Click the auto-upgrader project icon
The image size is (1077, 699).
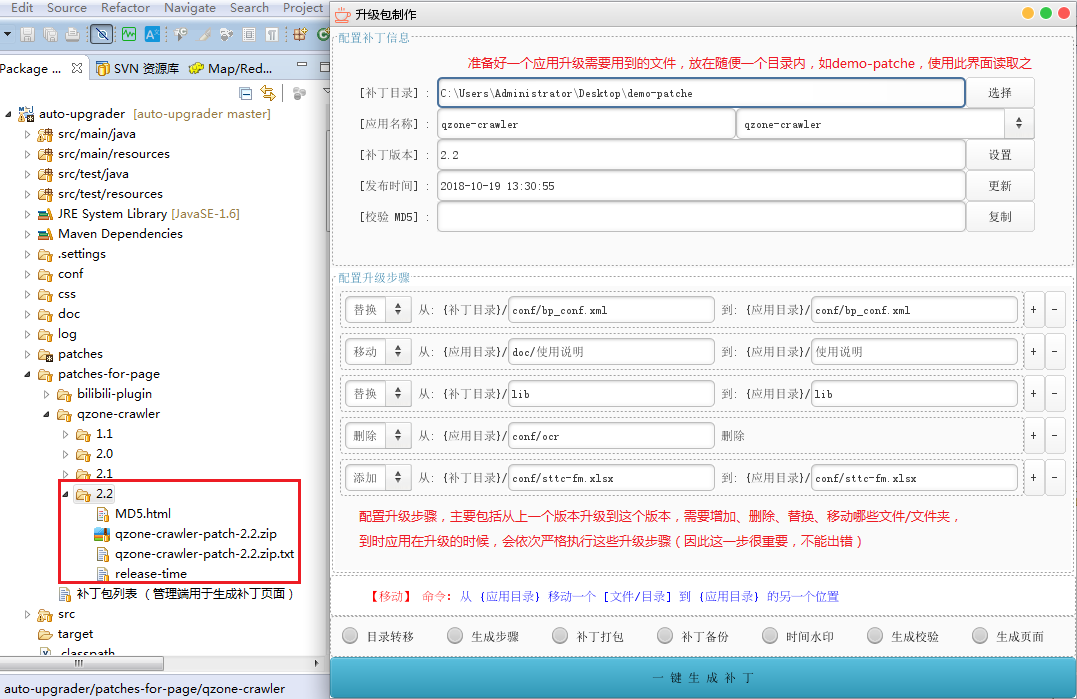pos(26,114)
